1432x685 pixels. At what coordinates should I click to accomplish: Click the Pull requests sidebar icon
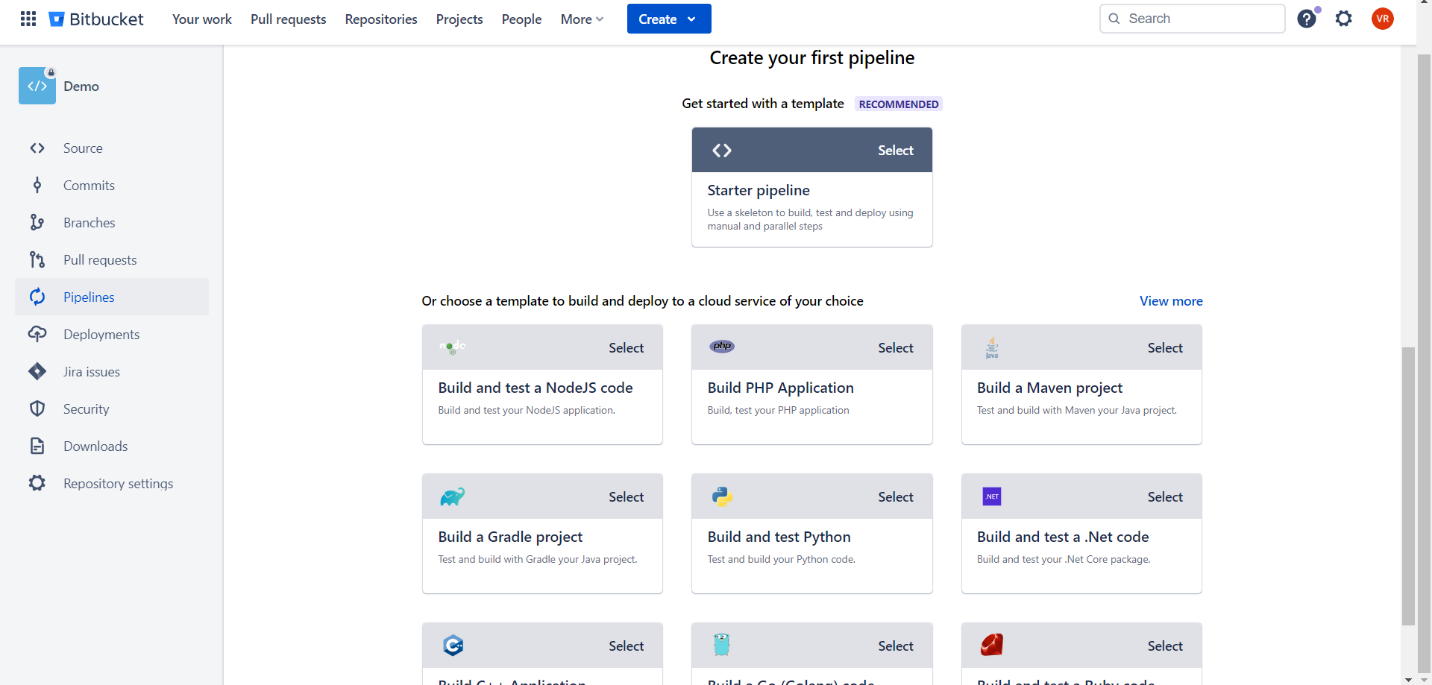click(x=37, y=260)
